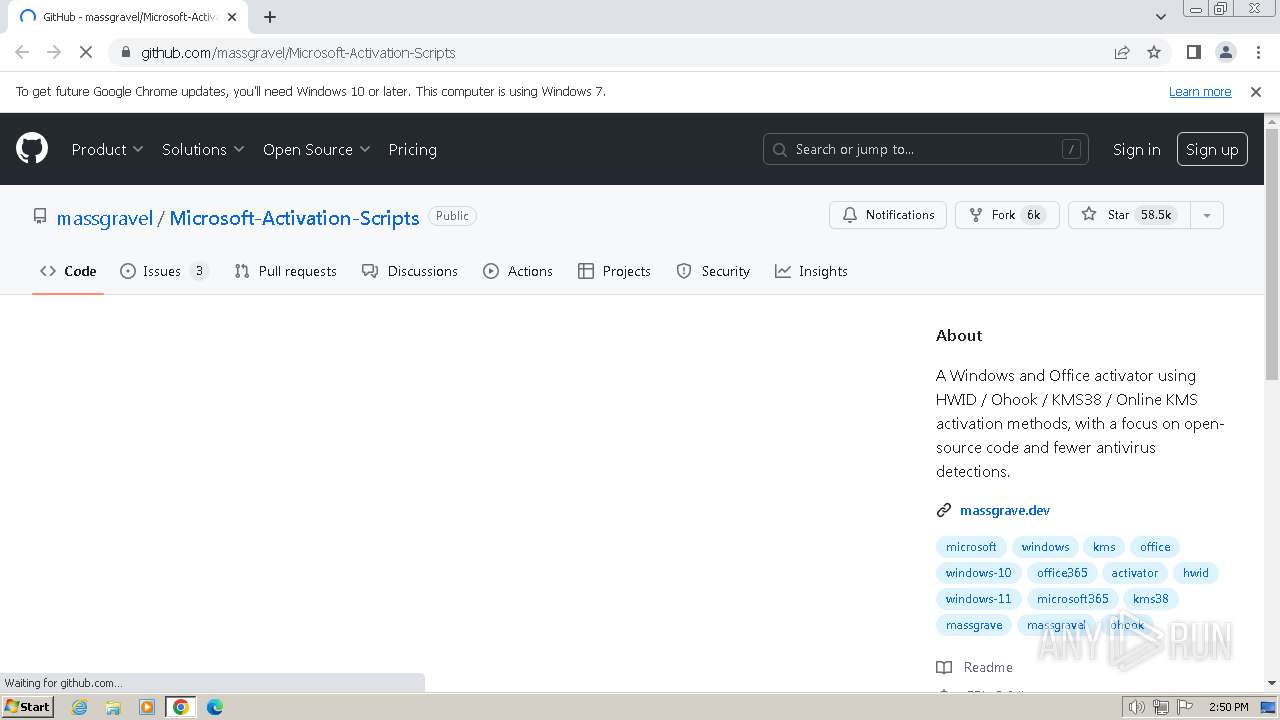1280x720 pixels.
Task: Open the Discussions tab
Action: 410,271
